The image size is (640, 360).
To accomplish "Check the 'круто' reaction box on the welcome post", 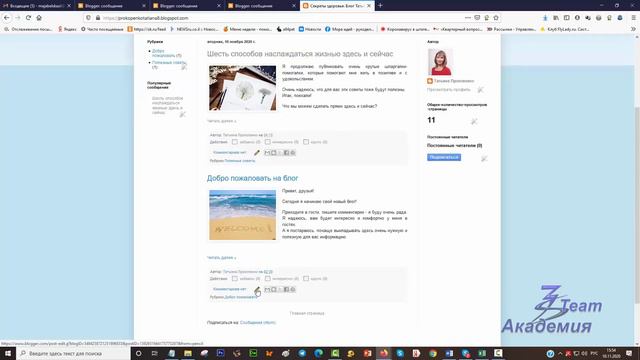I will [306, 278].
